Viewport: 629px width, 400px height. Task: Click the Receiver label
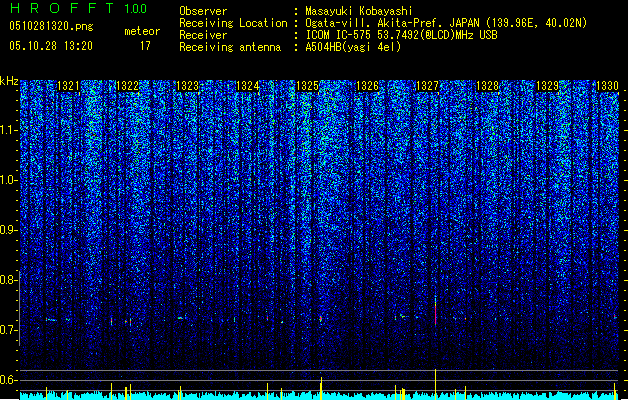coord(203,35)
